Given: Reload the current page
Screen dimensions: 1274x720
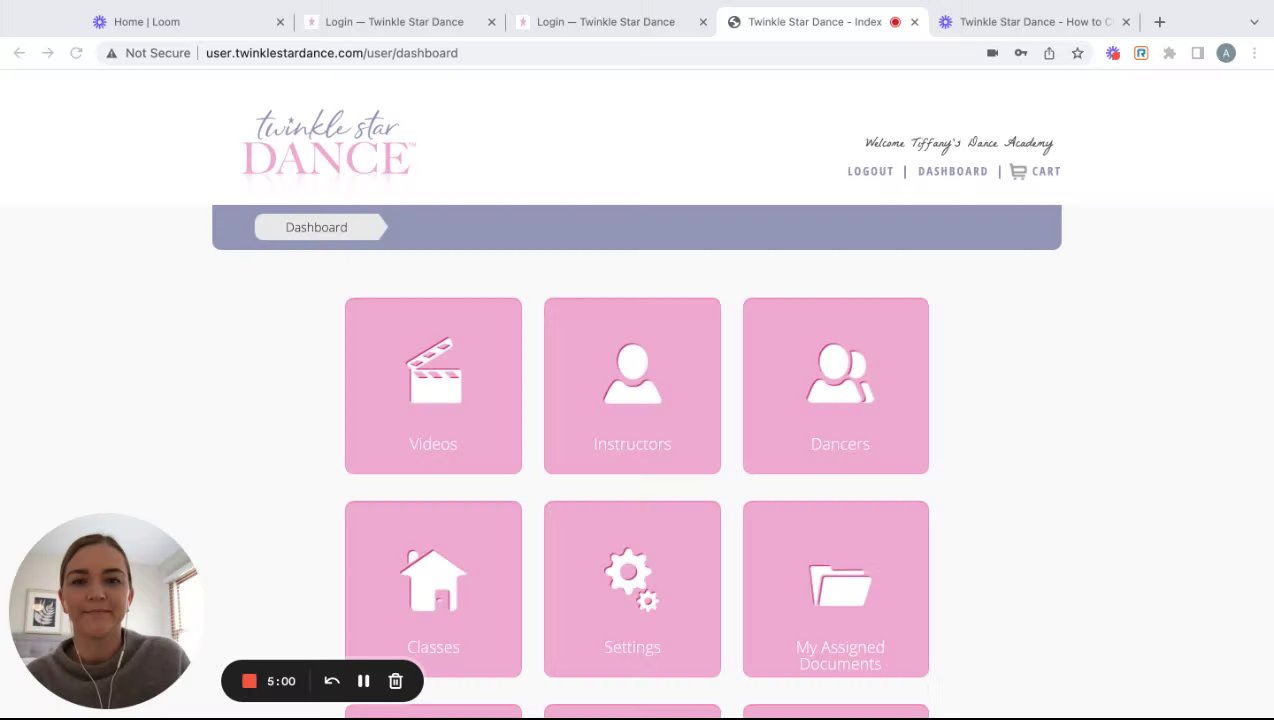Looking at the screenshot, I should point(76,53).
